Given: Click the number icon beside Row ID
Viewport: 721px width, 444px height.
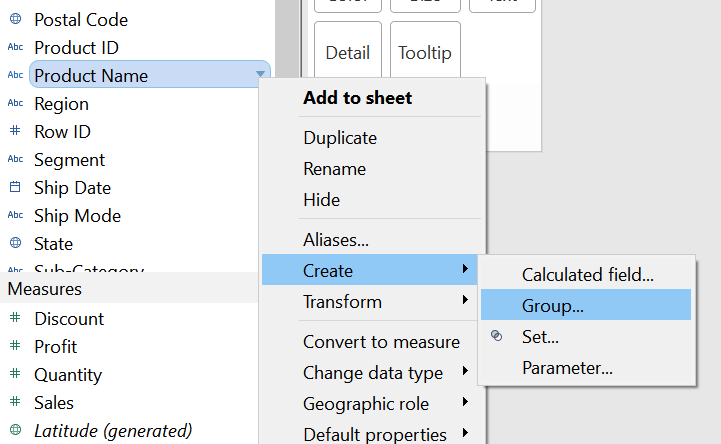Looking at the screenshot, I should point(15,132).
